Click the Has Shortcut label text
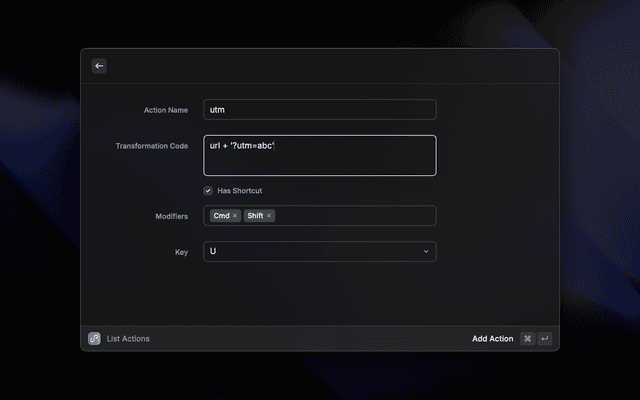Viewport: 640px width, 400px height. [239, 190]
